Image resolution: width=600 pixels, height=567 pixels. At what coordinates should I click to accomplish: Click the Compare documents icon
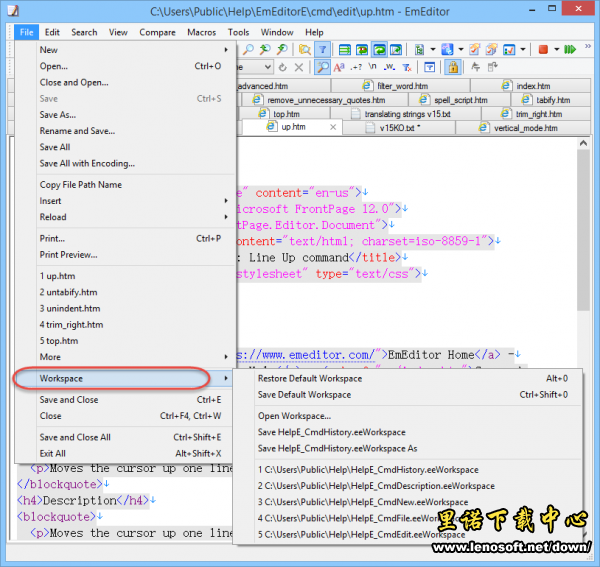click(447, 49)
